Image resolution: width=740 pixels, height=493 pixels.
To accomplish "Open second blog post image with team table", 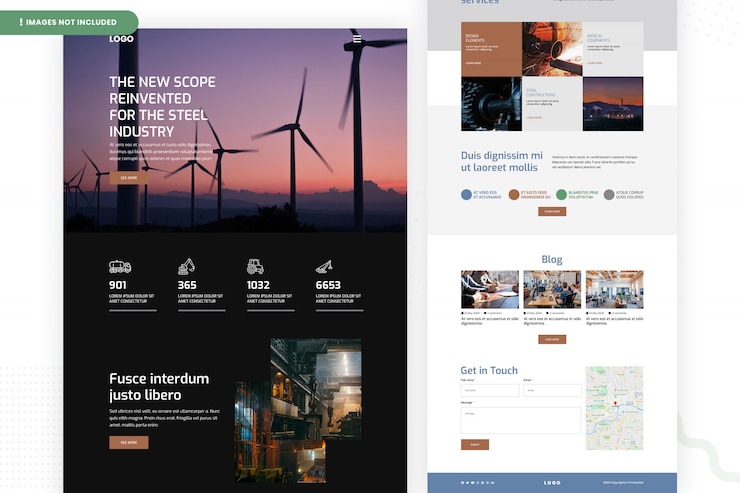I will (552, 290).
